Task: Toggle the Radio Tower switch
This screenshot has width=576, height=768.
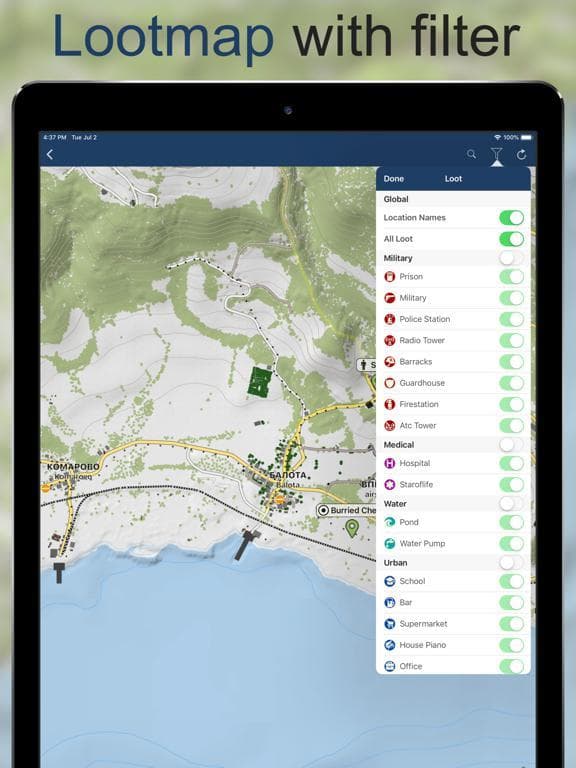Action: 511,340
